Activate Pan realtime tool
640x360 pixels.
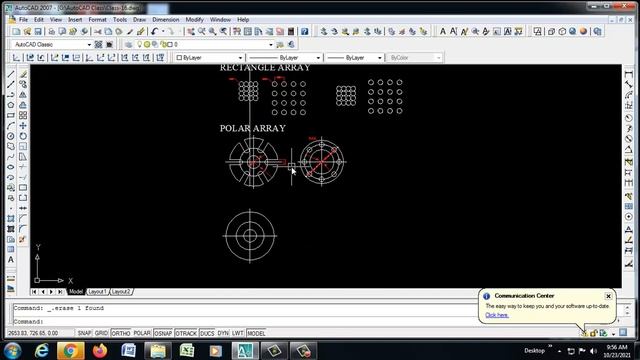coord(191,31)
